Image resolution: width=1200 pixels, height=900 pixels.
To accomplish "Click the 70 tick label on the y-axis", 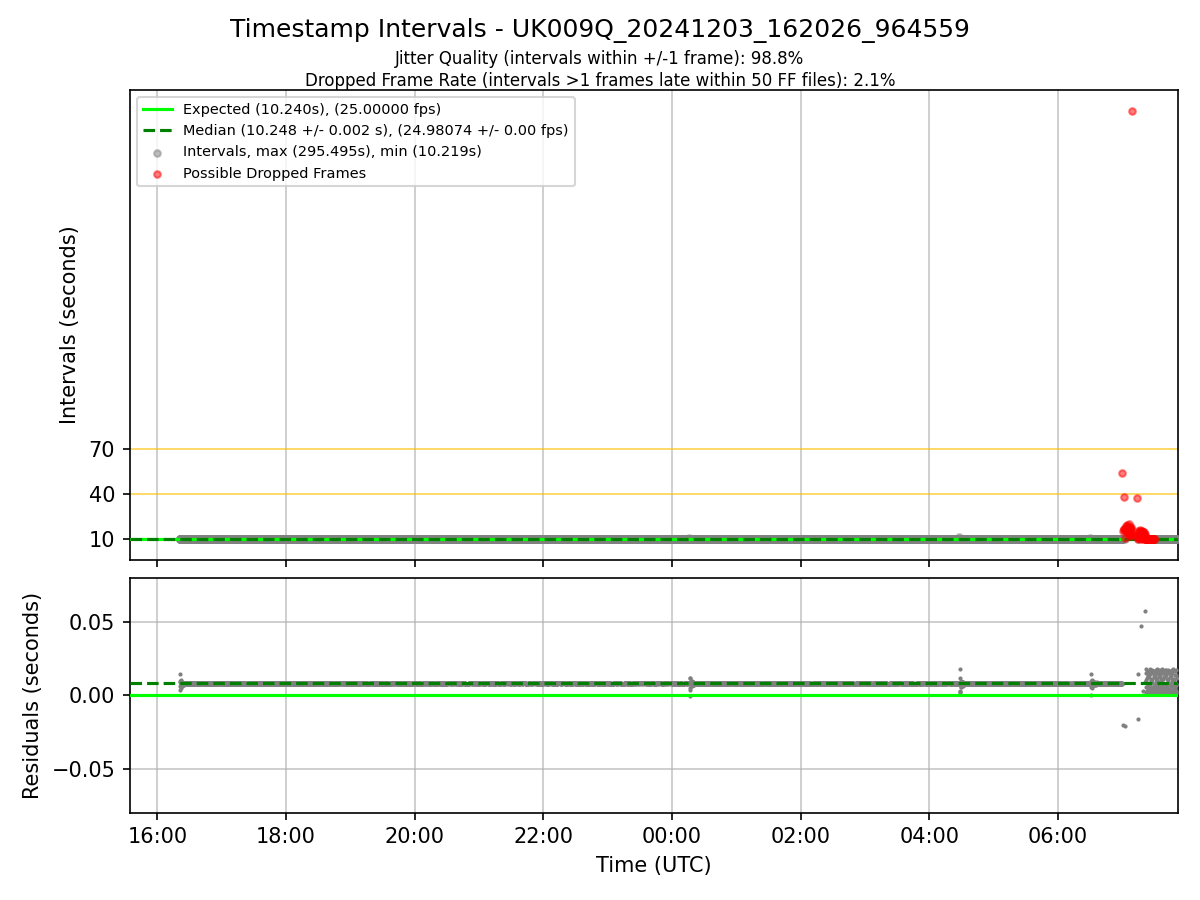I will (103, 450).
